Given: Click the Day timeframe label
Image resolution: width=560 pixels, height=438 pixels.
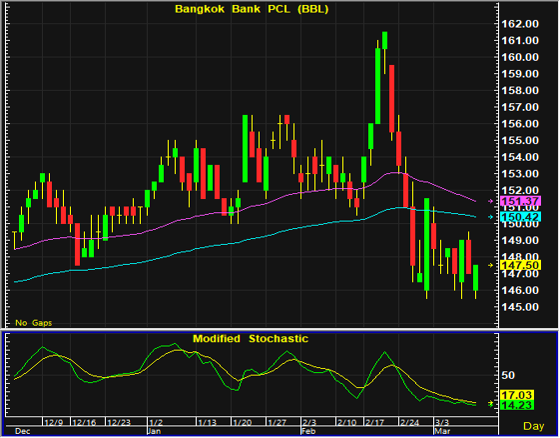Looking at the screenshot, I should pyautogui.click(x=534, y=426).
